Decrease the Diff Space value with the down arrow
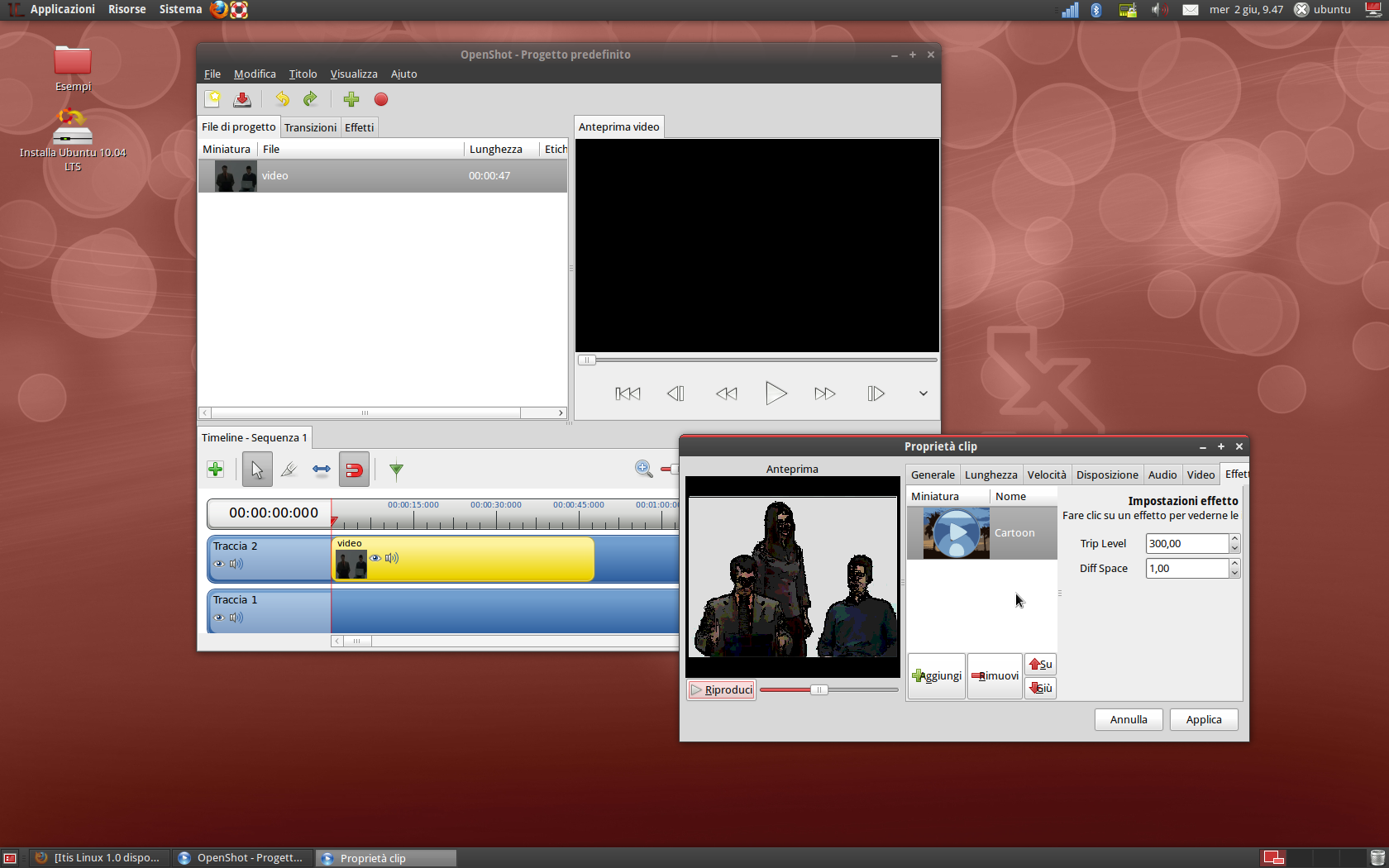The height and width of the screenshot is (868, 1389). pyautogui.click(x=1234, y=573)
